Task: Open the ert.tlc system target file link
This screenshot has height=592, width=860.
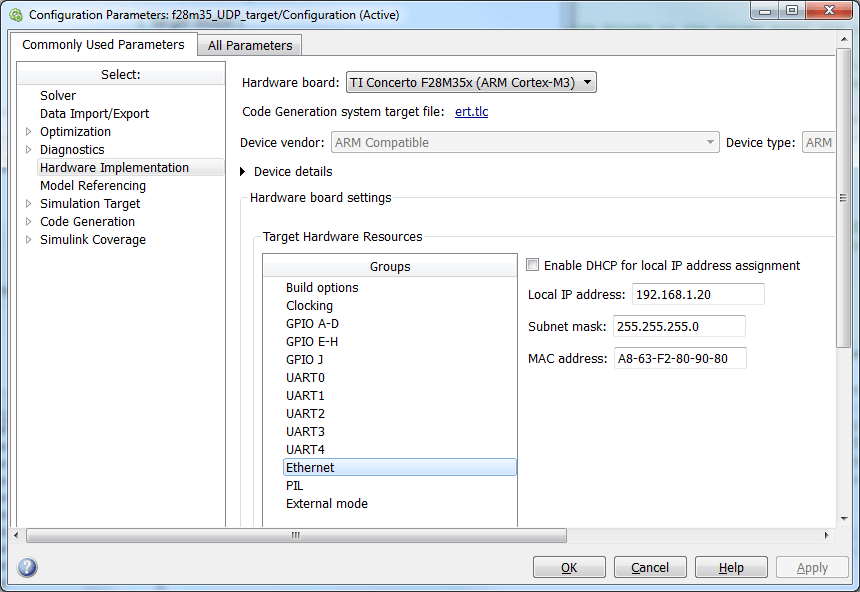Action: 471,111
